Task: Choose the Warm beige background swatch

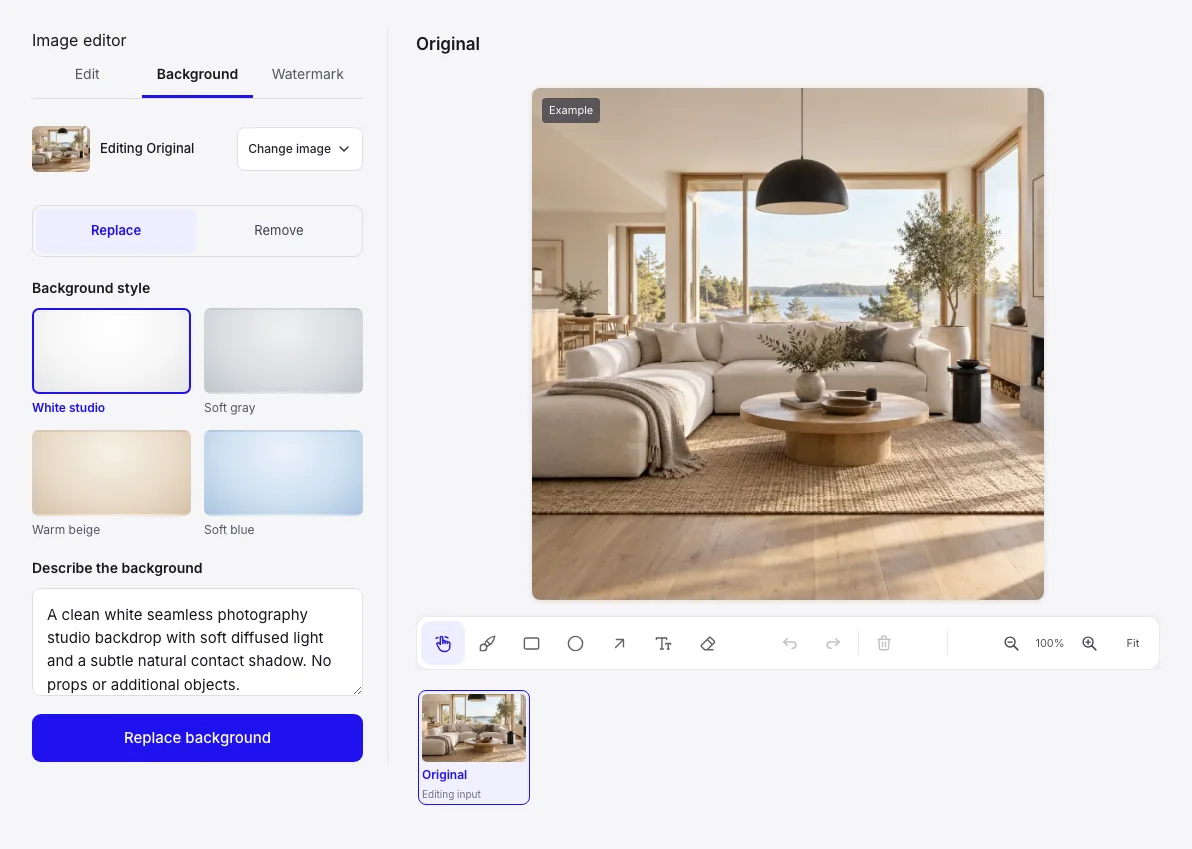Action: tap(111, 473)
